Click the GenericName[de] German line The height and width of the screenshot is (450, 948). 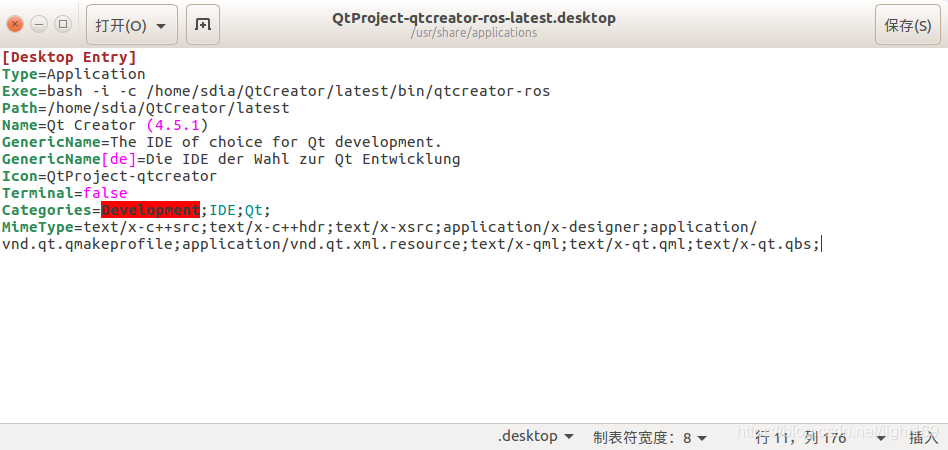point(231,159)
